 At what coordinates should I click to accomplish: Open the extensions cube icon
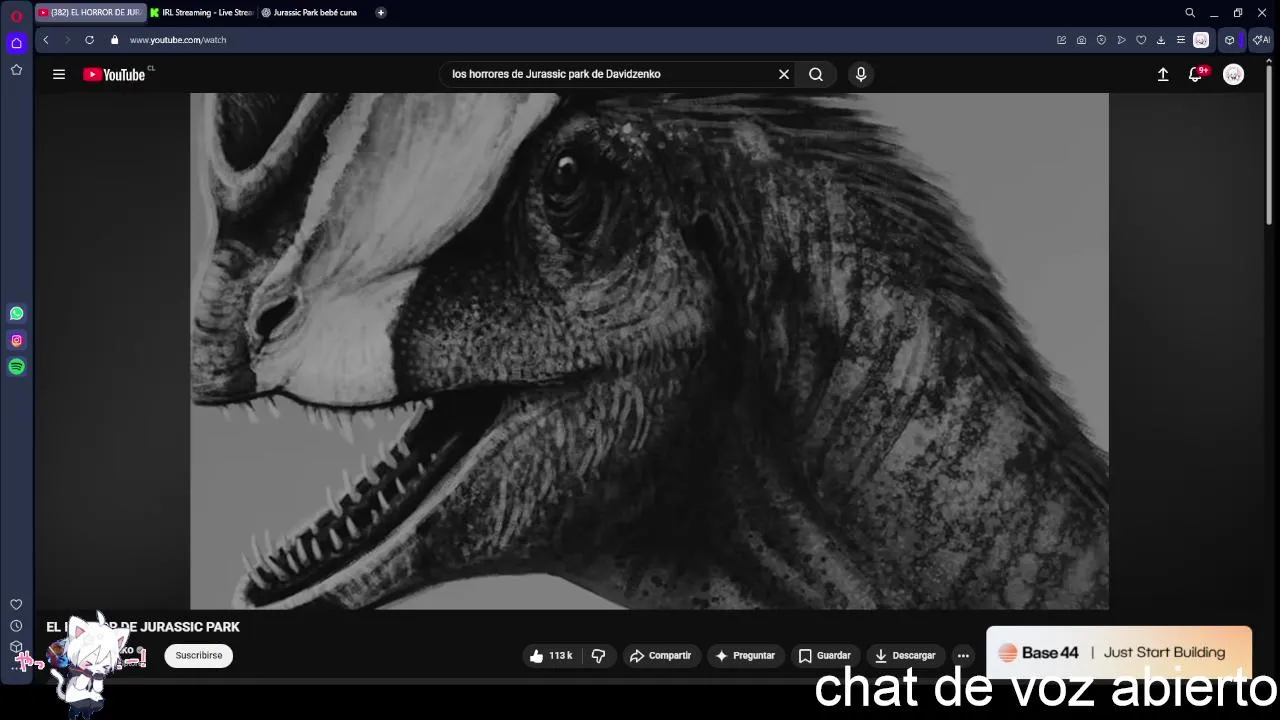(1230, 40)
